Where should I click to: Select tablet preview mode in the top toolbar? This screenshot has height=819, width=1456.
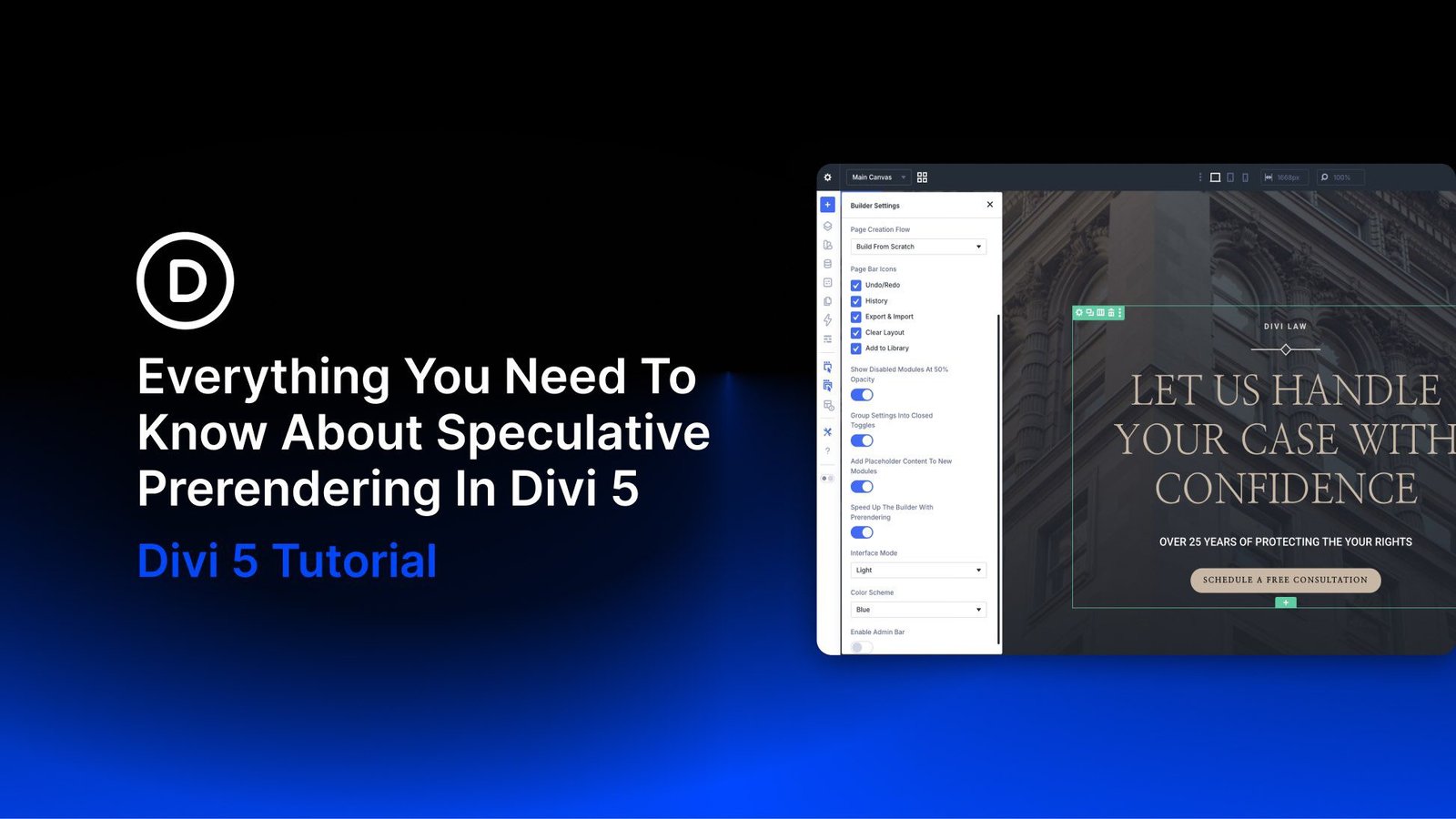1230,177
